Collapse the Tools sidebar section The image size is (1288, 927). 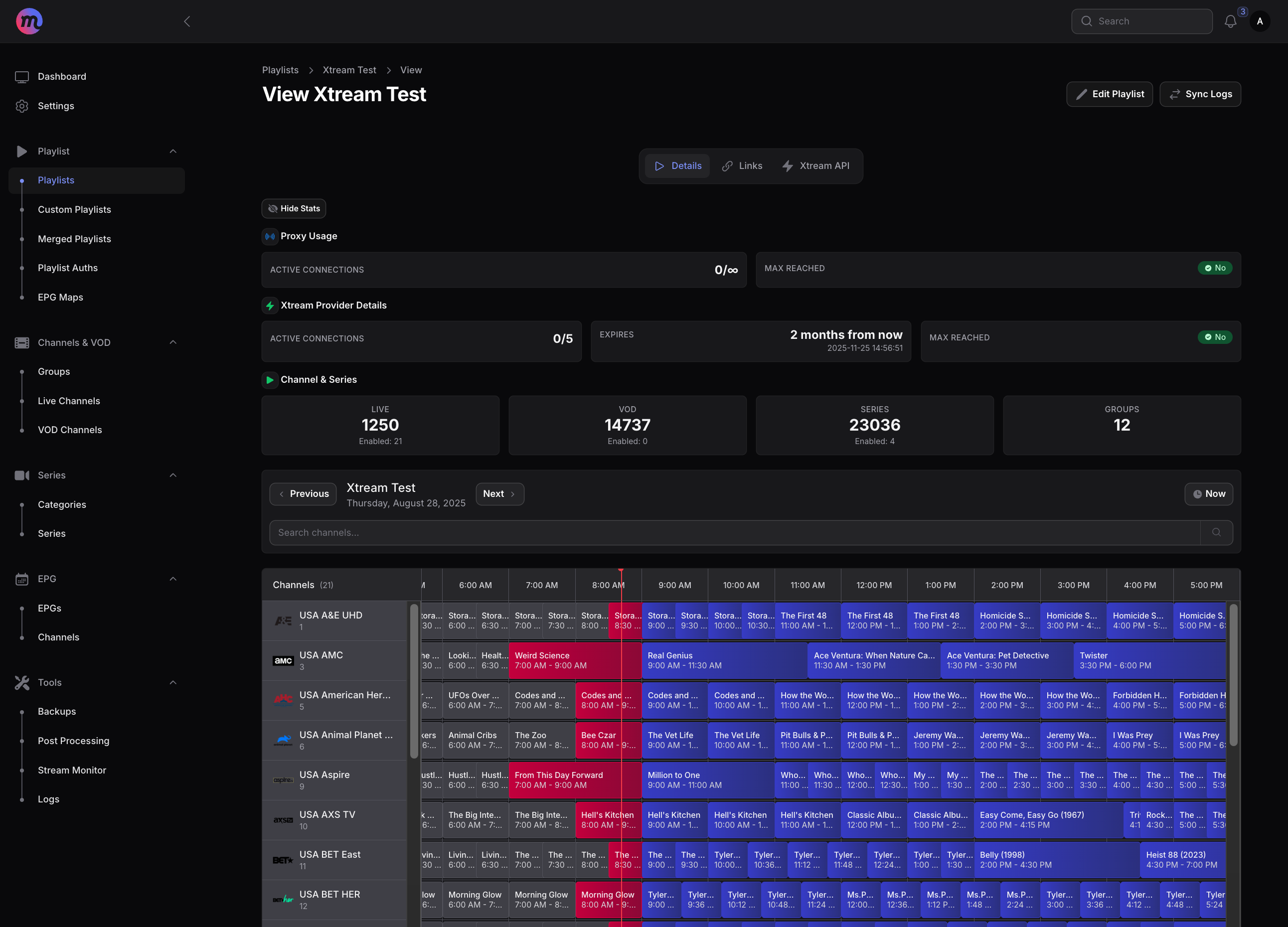[x=173, y=682]
